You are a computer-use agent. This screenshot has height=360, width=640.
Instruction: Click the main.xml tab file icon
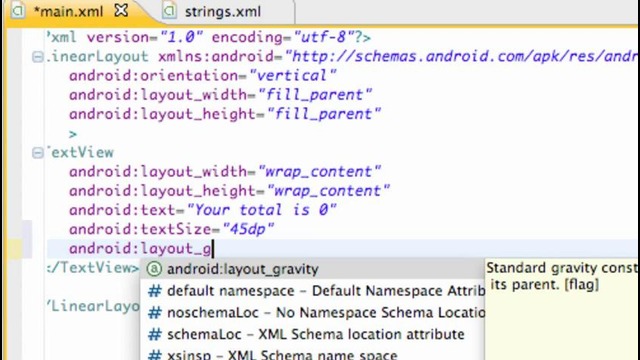[x=18, y=11]
